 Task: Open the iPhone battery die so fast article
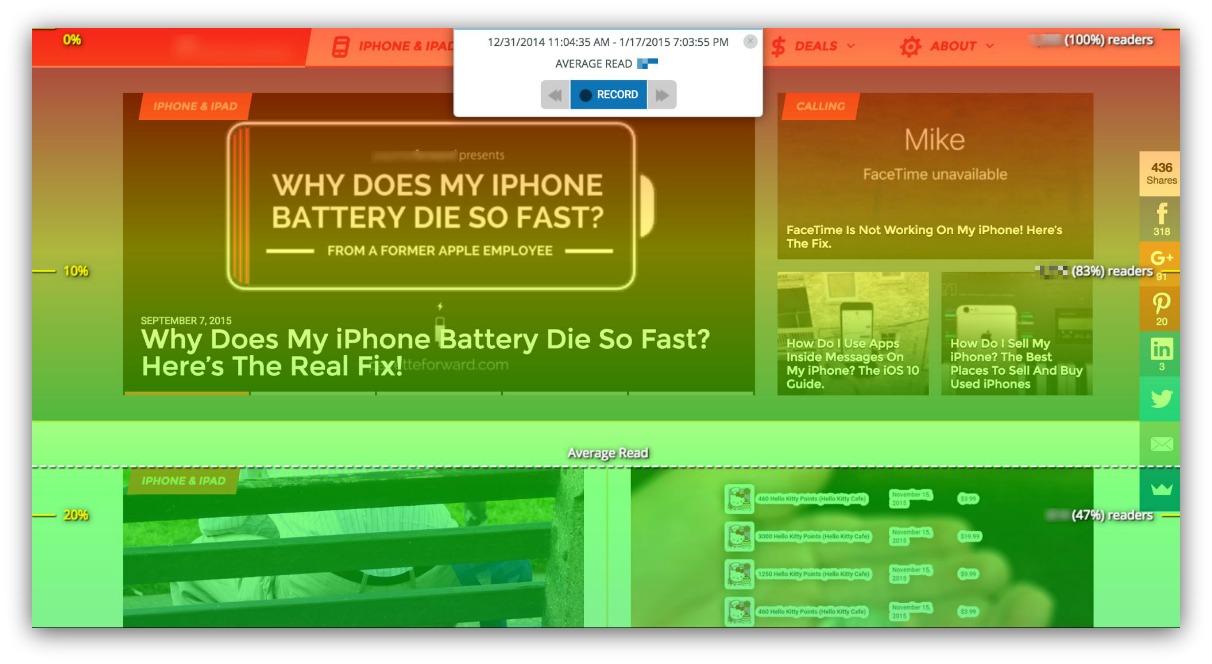click(426, 352)
